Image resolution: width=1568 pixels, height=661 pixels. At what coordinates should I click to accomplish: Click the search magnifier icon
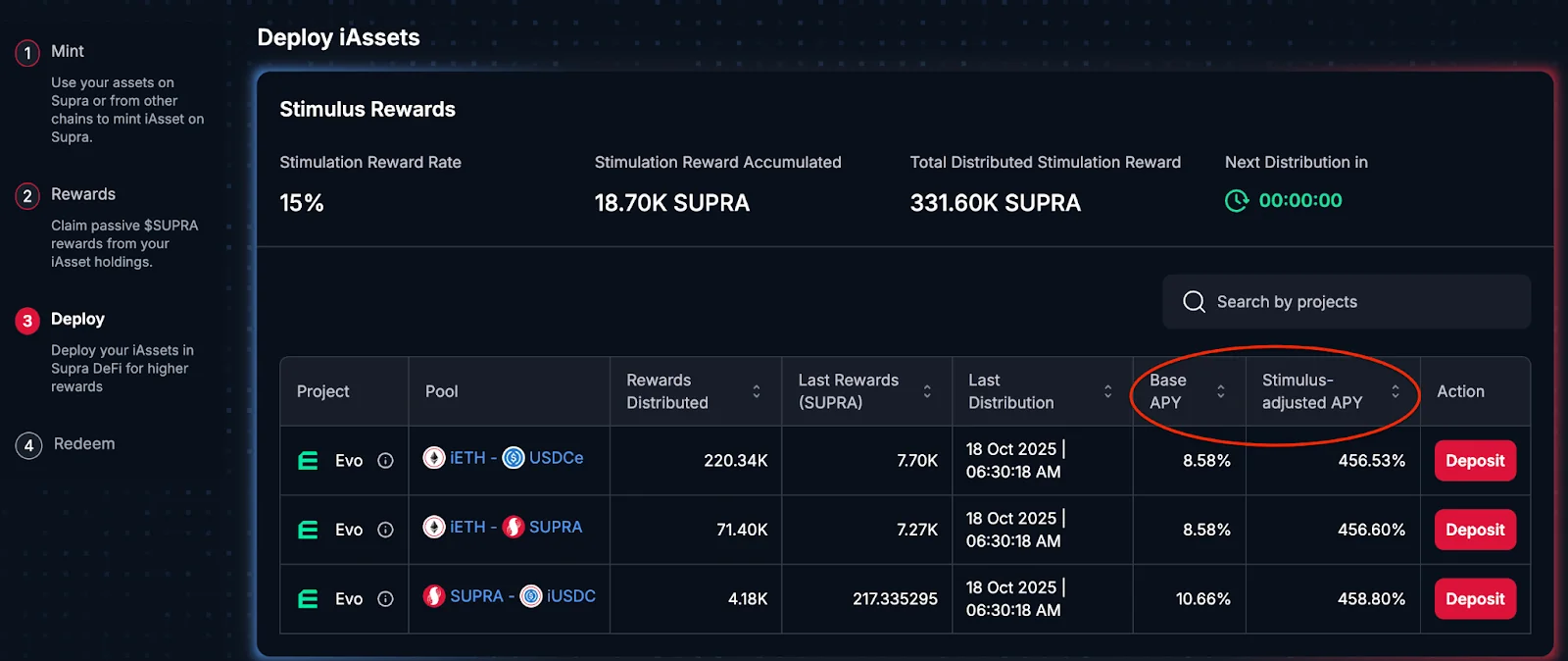point(1194,301)
